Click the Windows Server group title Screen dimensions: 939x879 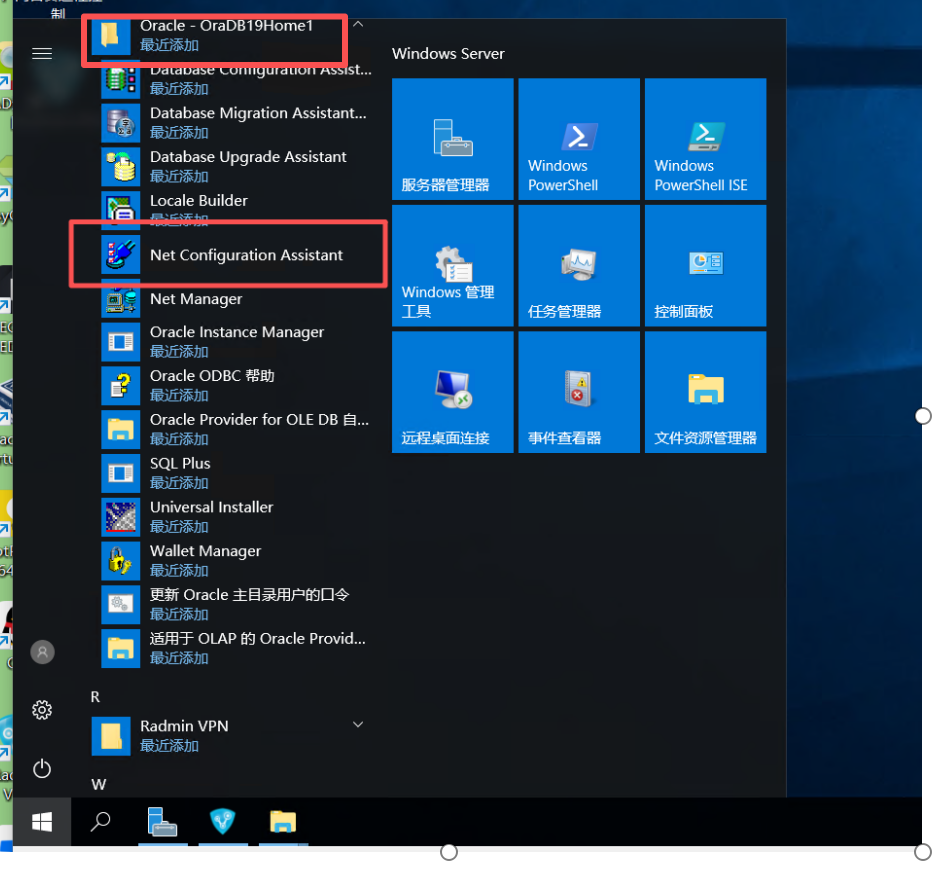[448, 54]
